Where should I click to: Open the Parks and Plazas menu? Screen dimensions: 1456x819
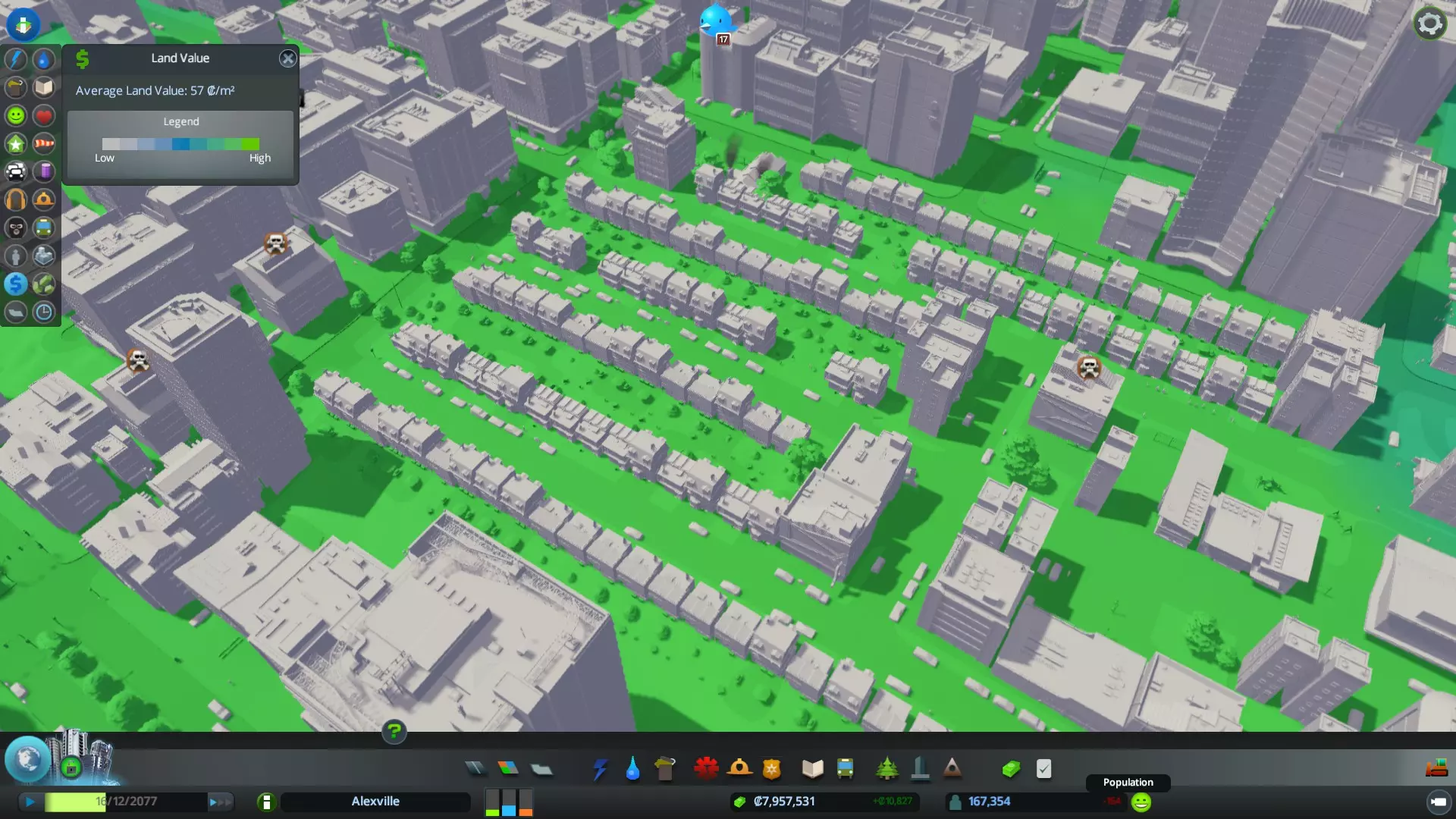pyautogui.click(x=886, y=769)
